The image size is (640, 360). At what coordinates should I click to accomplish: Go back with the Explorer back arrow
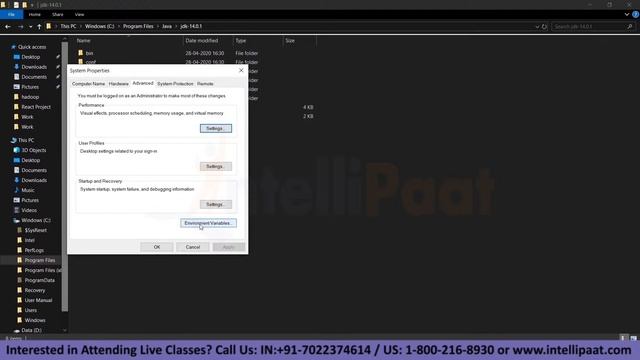point(8,27)
